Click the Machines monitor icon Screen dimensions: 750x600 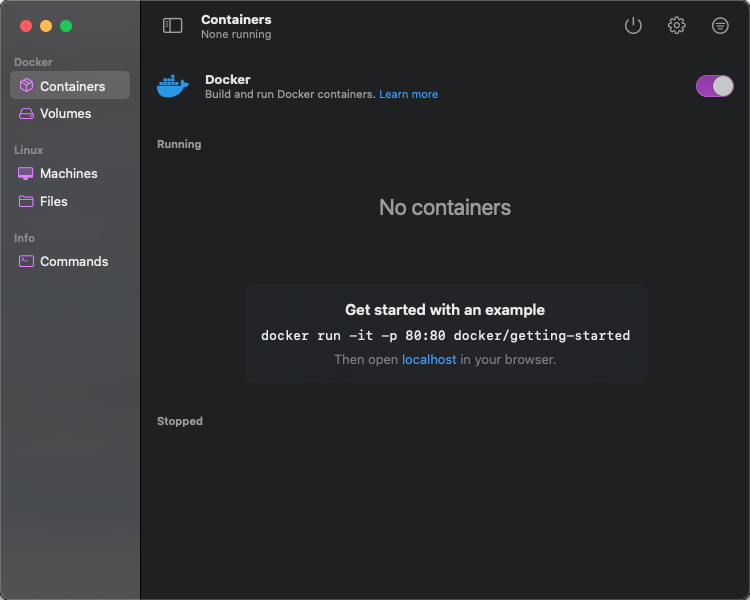26,174
